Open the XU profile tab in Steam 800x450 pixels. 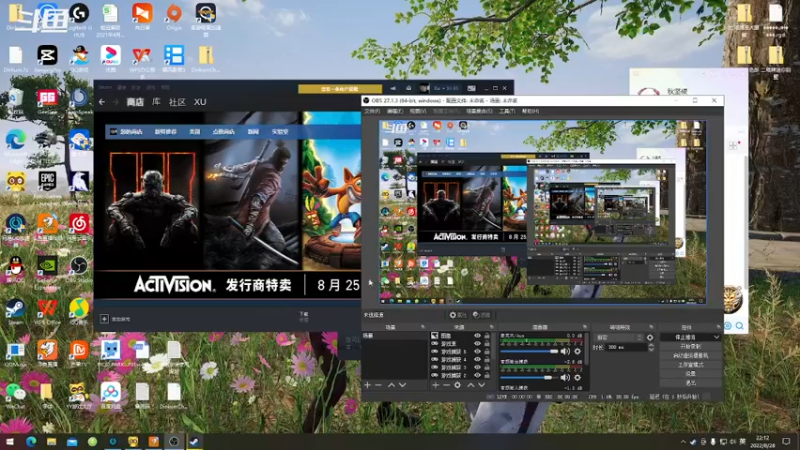click(200, 102)
